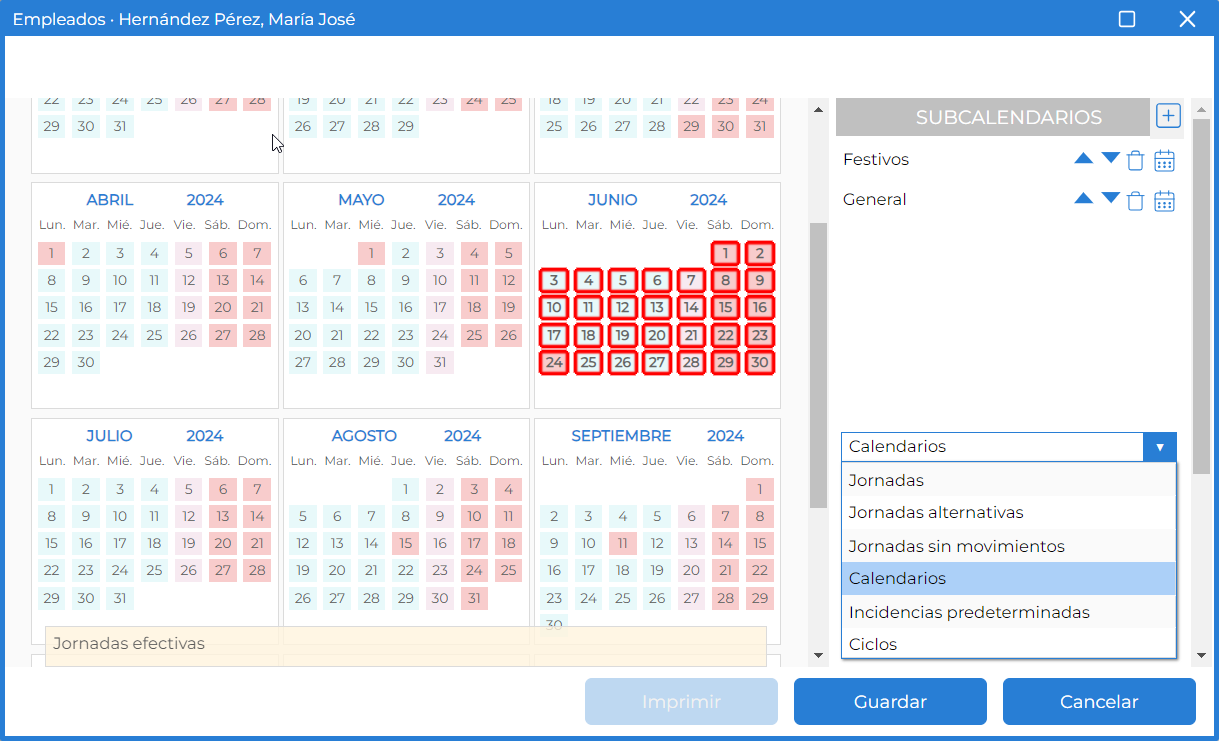Choose Ciclos from the dropdown list
The height and width of the screenshot is (741, 1219).
click(x=1009, y=644)
